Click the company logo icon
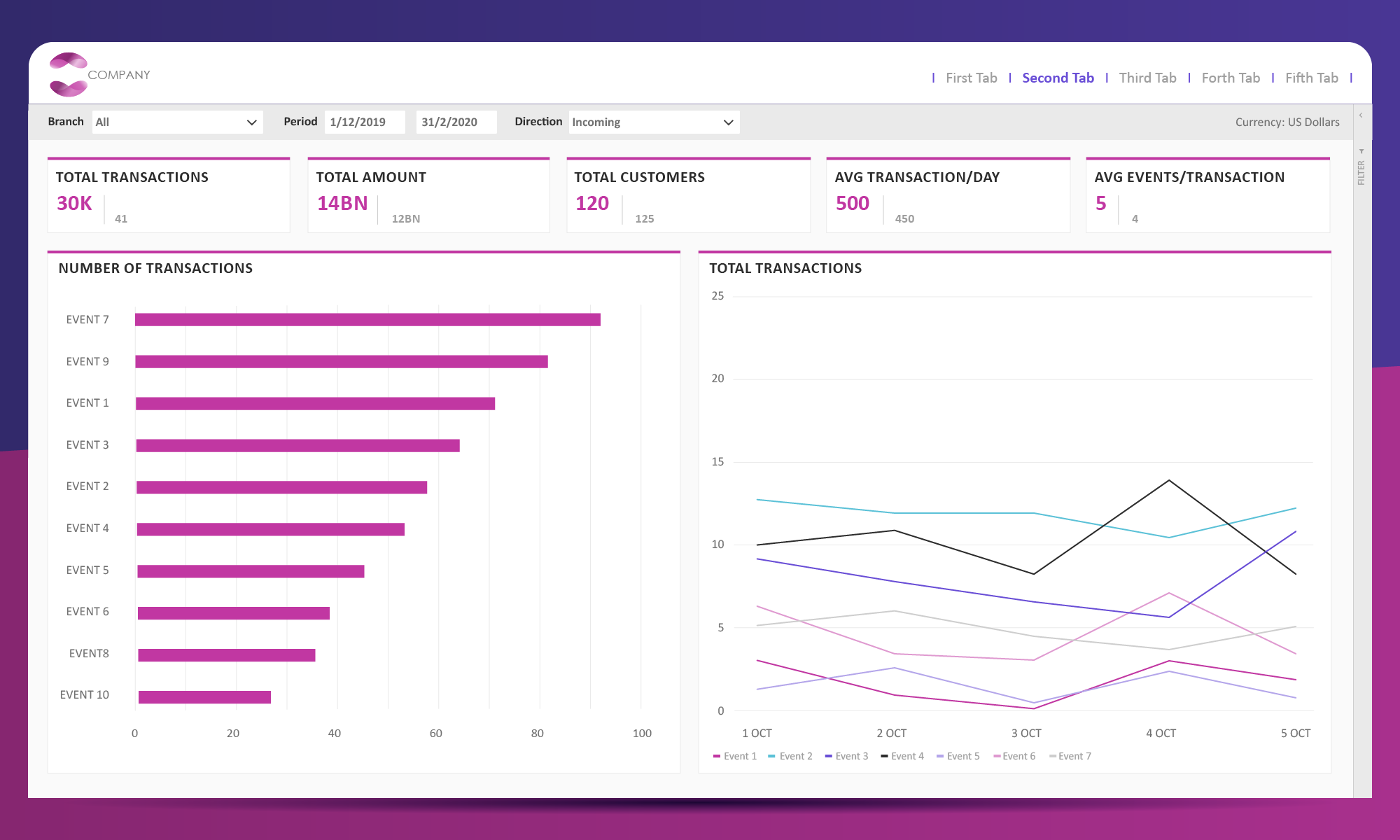Screen dimensions: 1400x840 (x=69, y=74)
